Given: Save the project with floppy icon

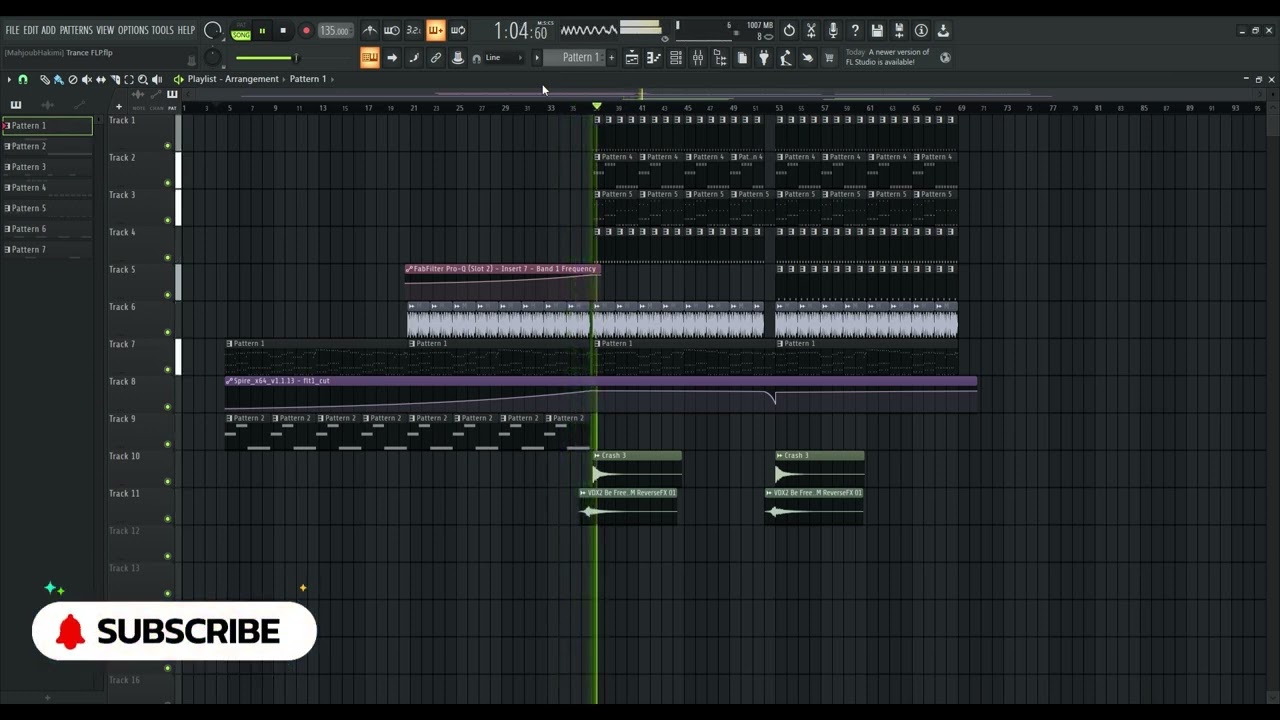Looking at the screenshot, I should point(878,30).
